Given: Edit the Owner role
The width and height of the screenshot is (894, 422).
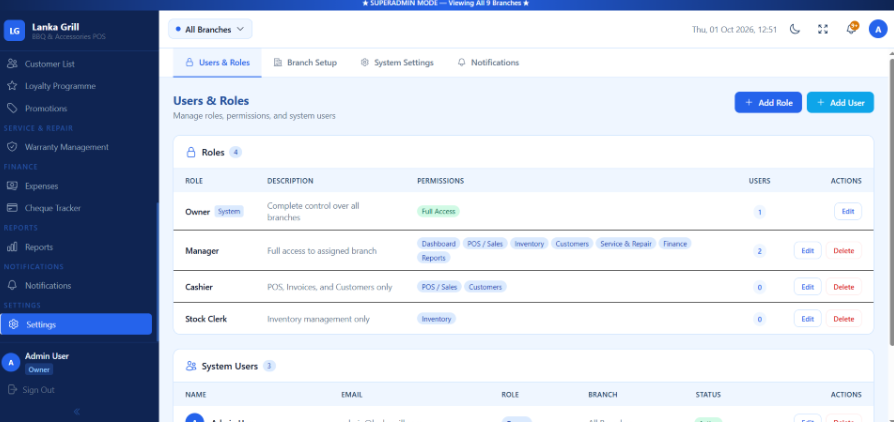Looking at the screenshot, I should 848,211.
